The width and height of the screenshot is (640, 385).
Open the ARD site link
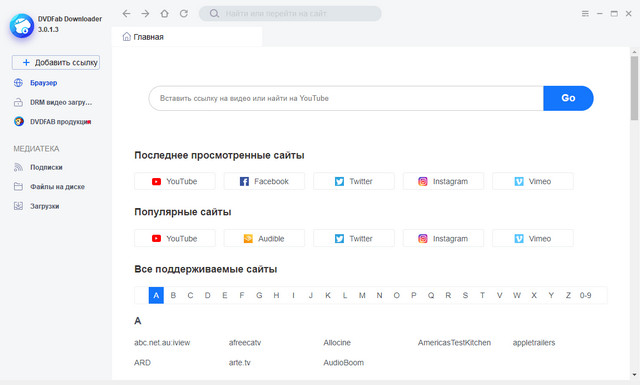click(x=142, y=363)
